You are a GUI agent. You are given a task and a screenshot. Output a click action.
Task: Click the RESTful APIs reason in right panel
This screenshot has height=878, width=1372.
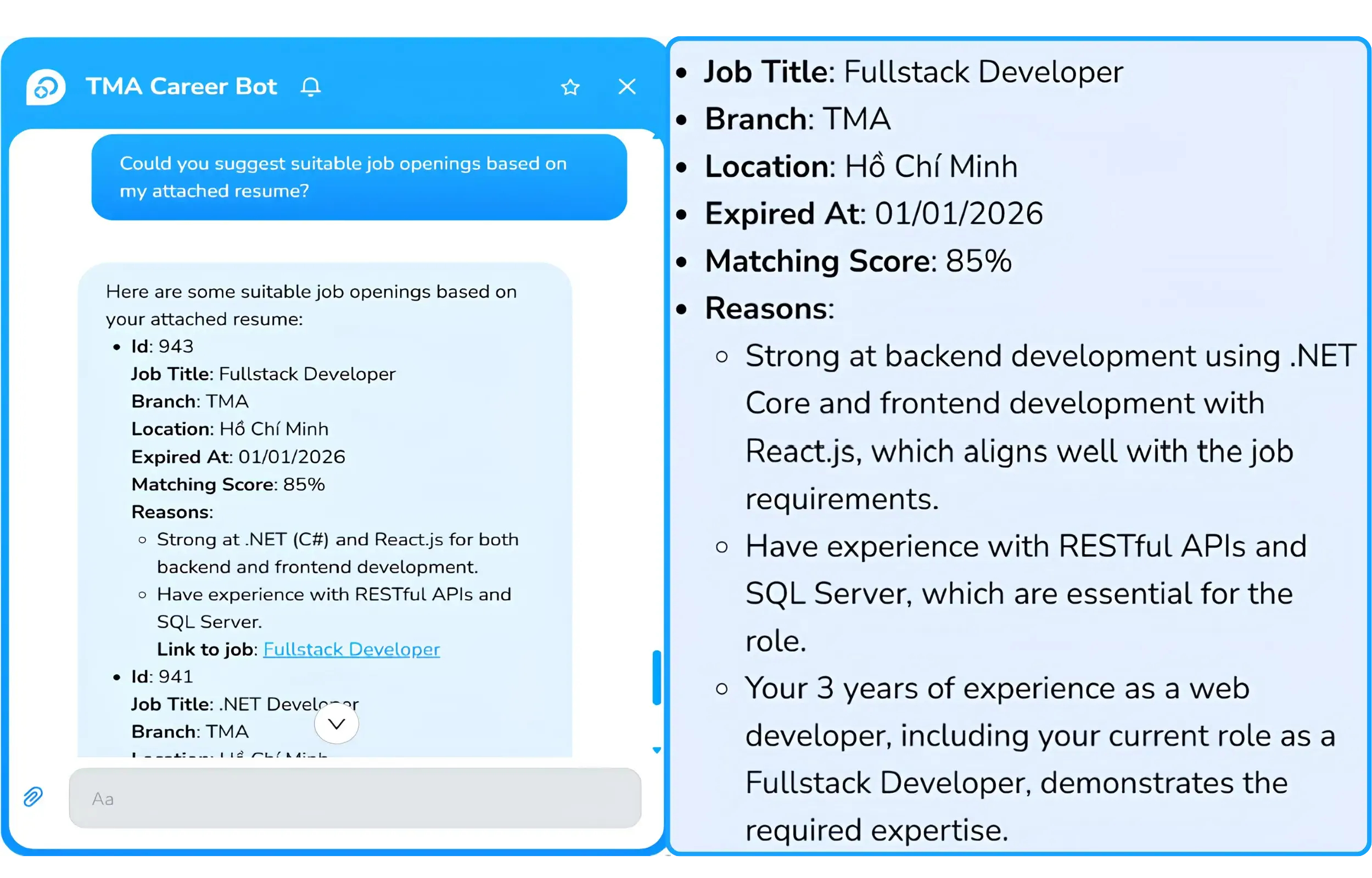(x=1026, y=594)
